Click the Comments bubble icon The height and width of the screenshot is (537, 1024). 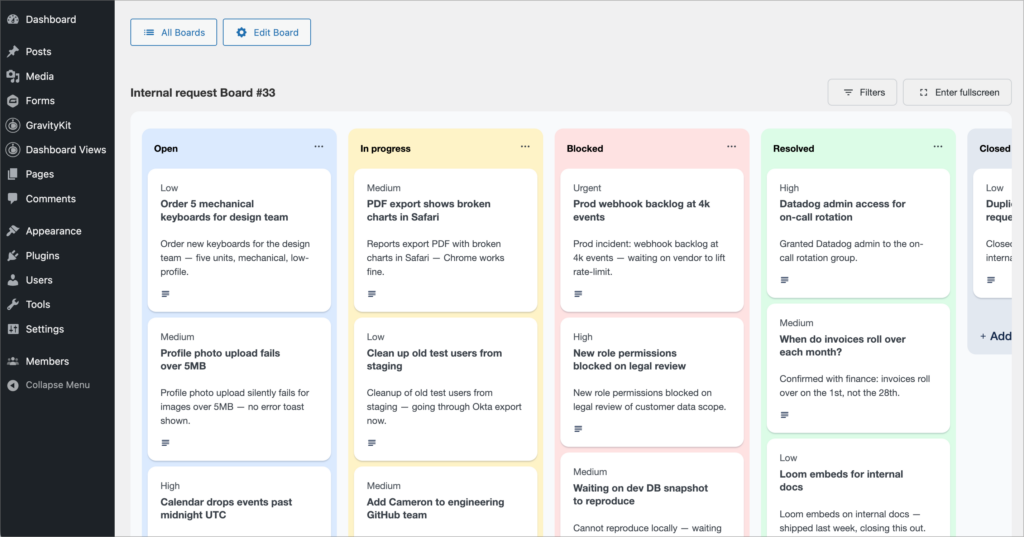coord(13,199)
